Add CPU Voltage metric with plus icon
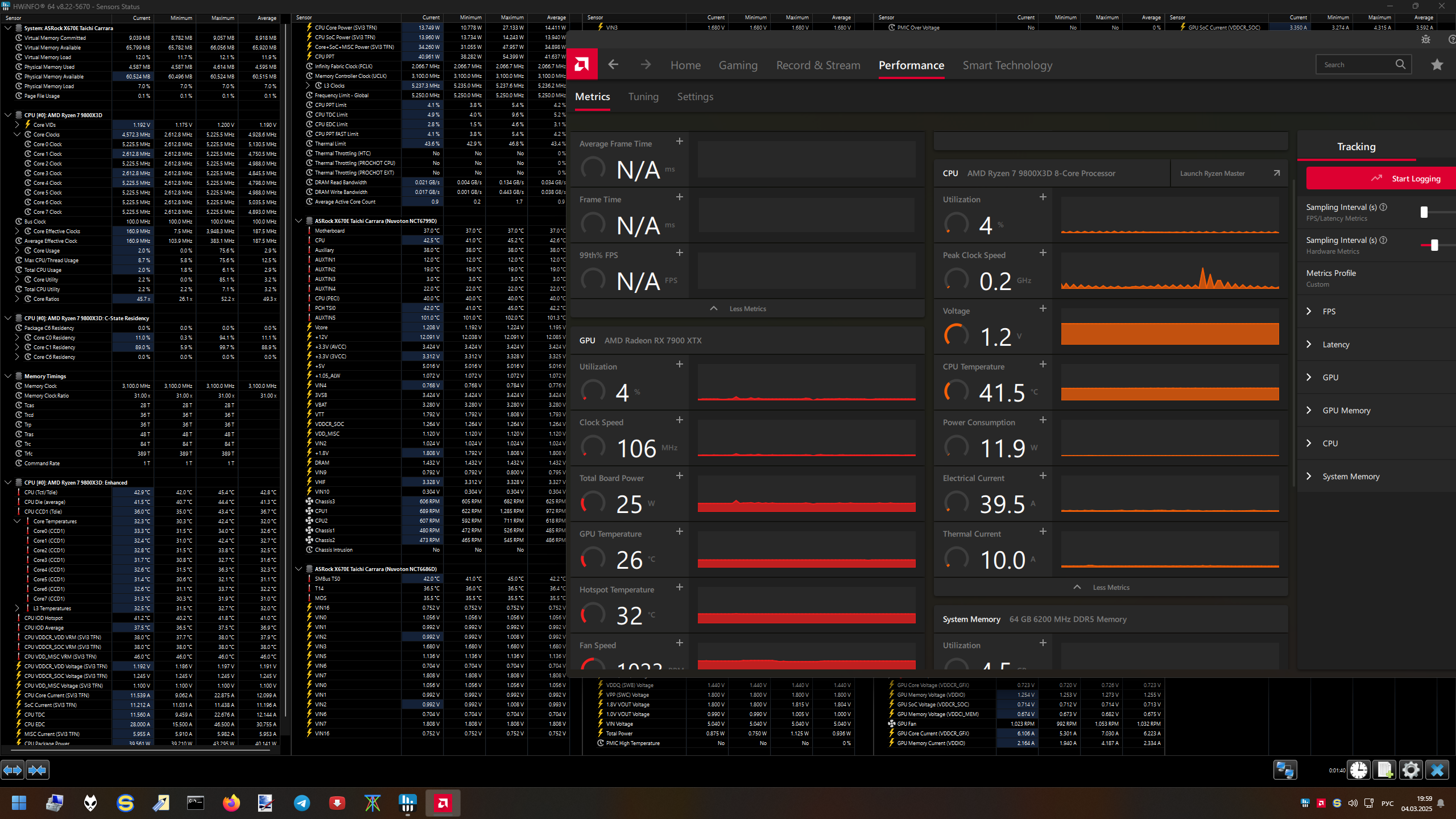Screen dimensions: 1456x819 click(x=1043, y=308)
